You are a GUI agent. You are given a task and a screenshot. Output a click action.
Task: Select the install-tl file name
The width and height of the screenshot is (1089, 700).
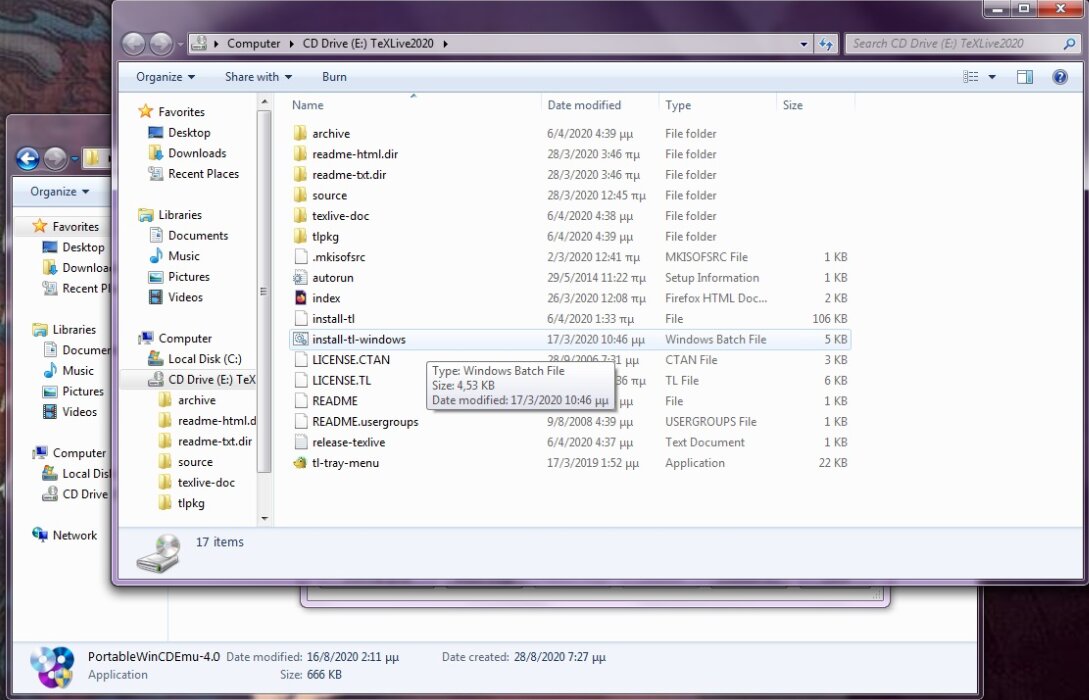pos(333,319)
